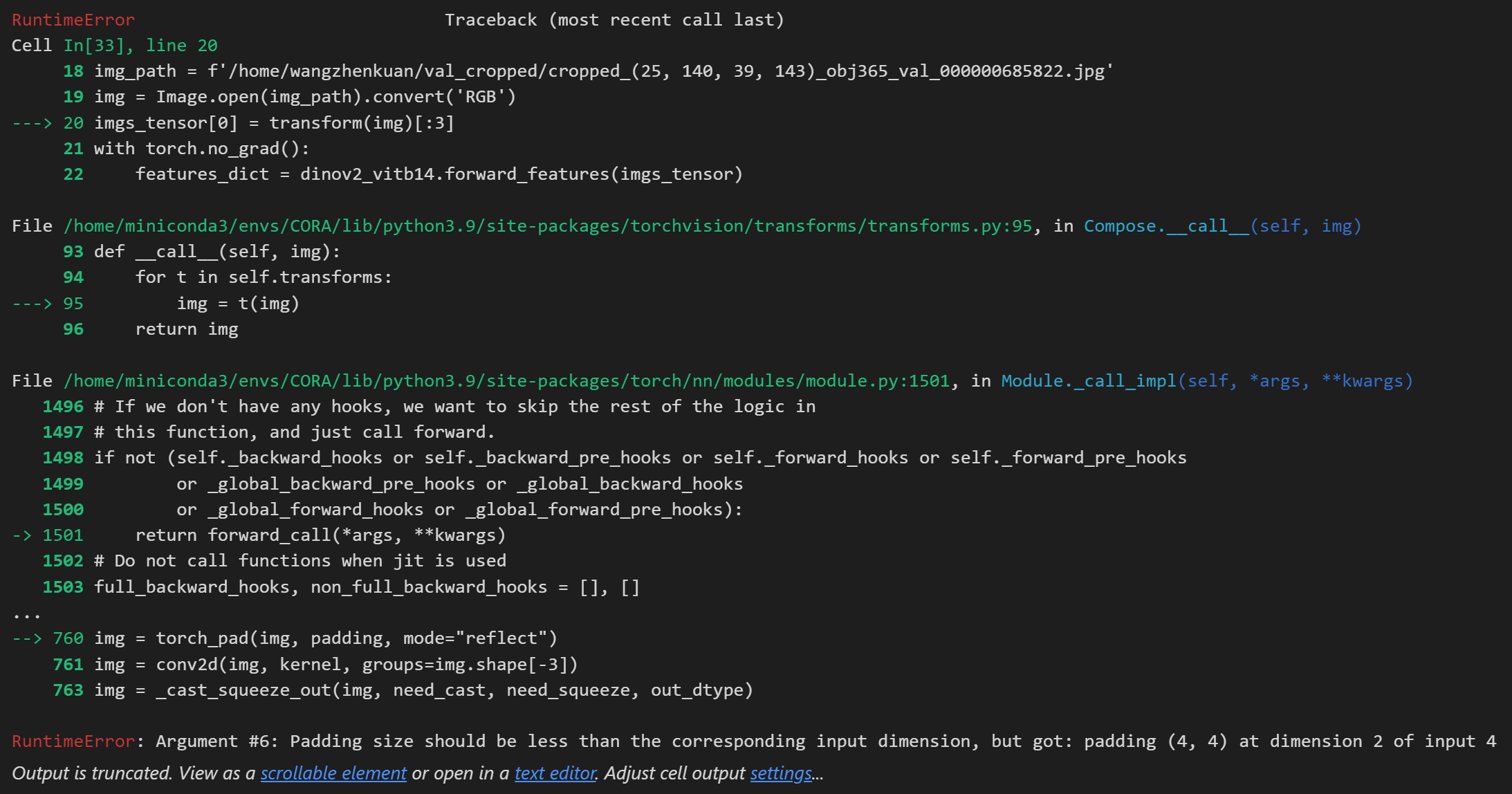Viewport: 1512px width, 794px height.
Task: Click line 760 torch_pad reflect code
Action: [x=326, y=638]
